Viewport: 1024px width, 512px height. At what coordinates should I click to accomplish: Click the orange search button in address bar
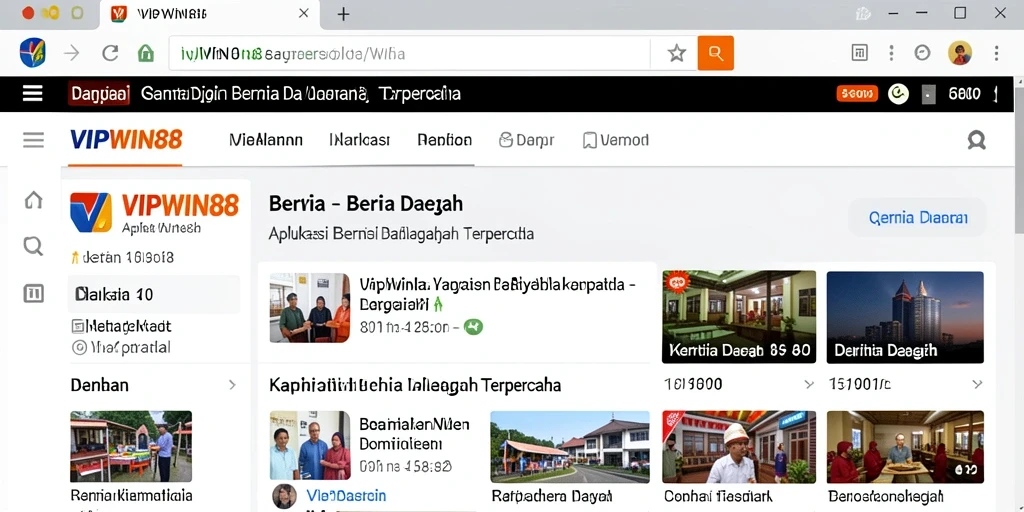coord(716,53)
